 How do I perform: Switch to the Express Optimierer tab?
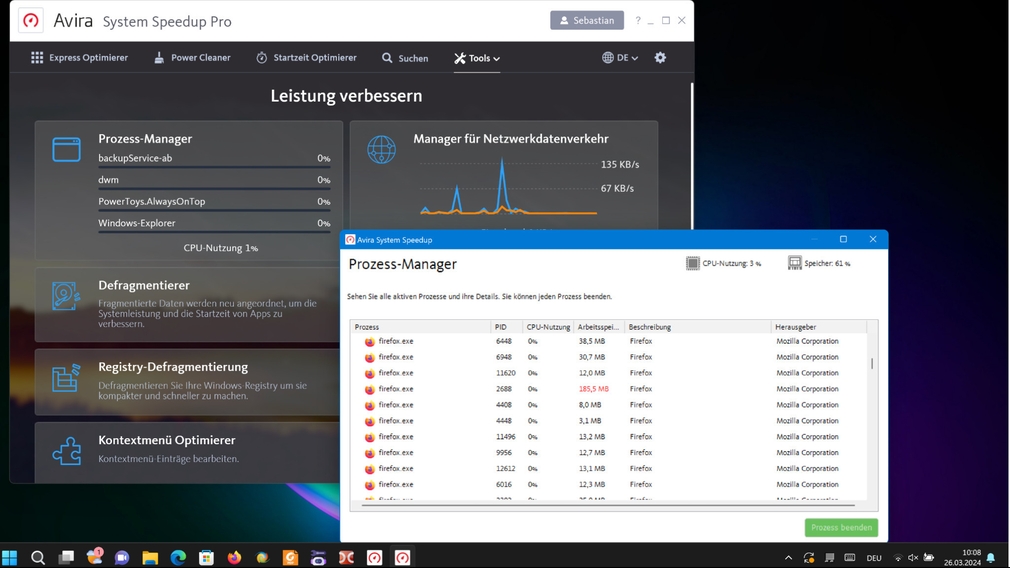tap(79, 58)
